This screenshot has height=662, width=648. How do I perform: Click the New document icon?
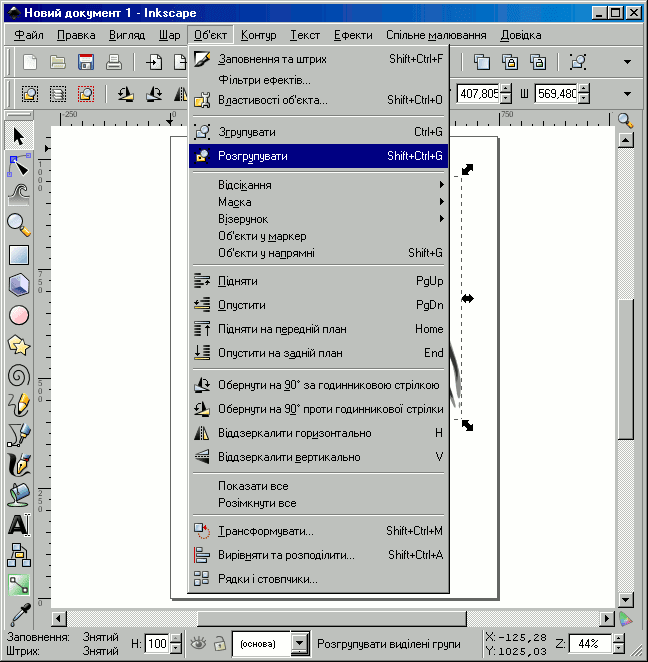click(30, 62)
